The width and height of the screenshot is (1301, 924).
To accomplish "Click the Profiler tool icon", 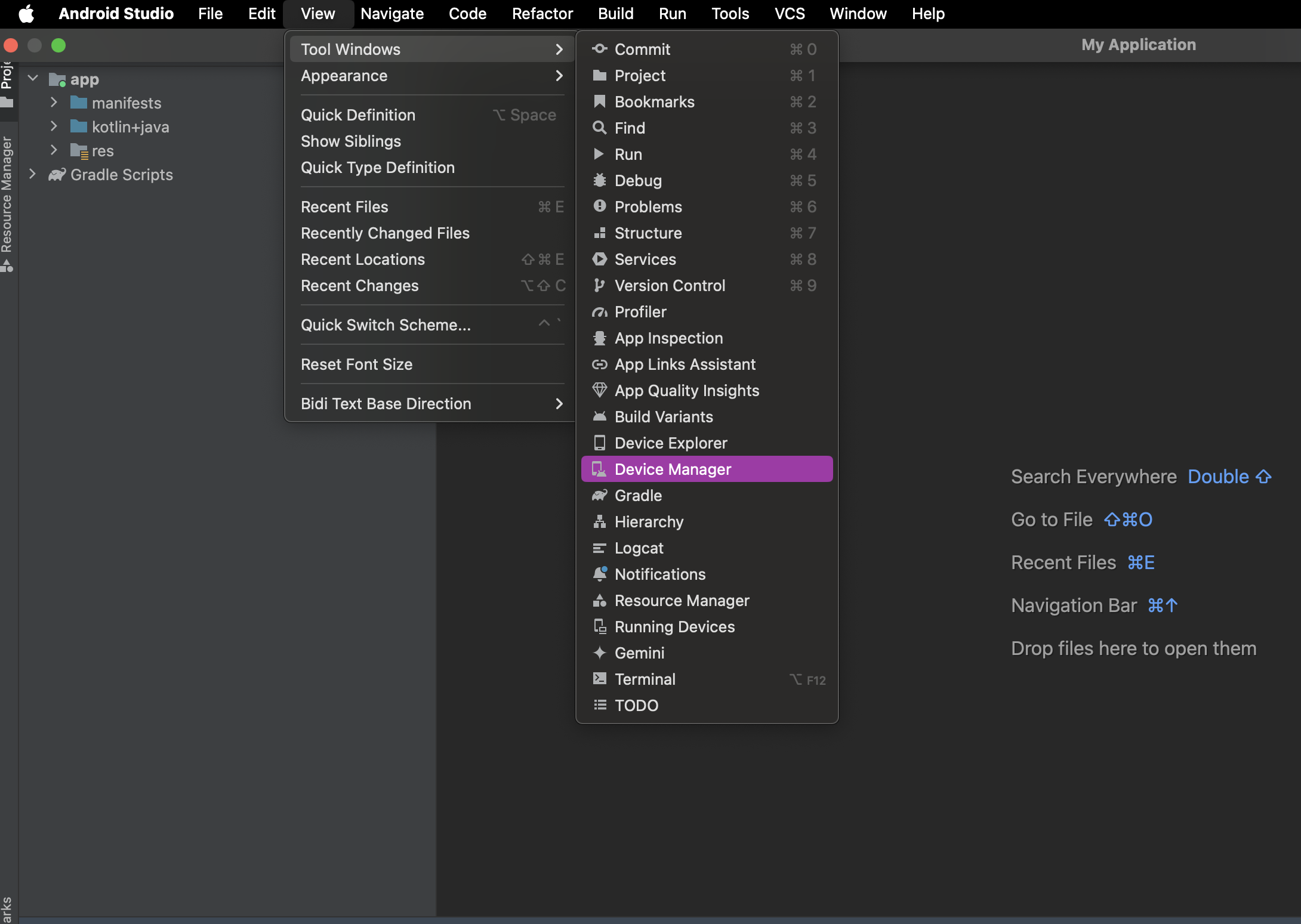I will pyautogui.click(x=597, y=311).
